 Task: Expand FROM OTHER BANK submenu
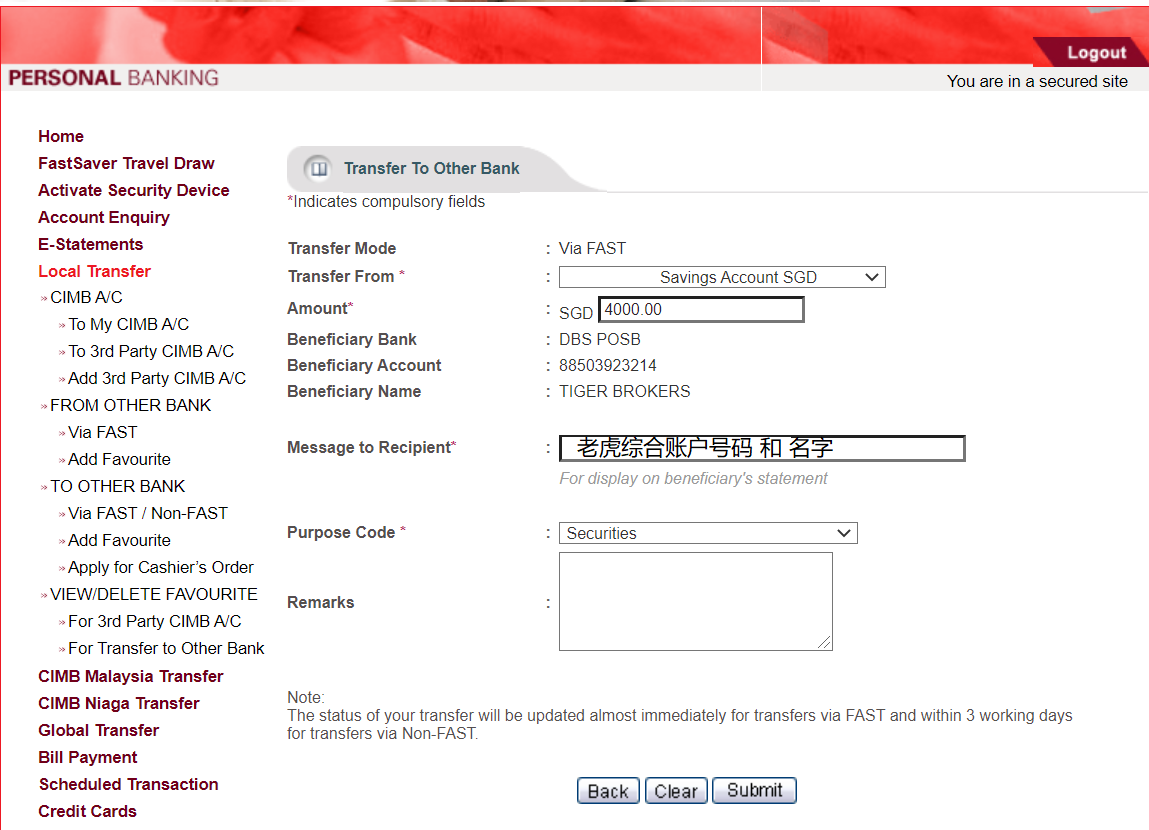point(130,406)
